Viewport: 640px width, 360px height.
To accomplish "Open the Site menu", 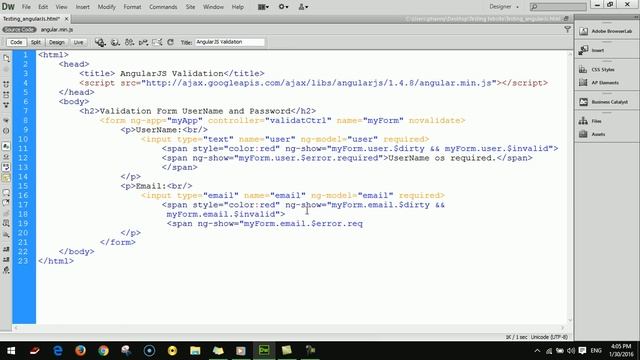I will 191,7.
